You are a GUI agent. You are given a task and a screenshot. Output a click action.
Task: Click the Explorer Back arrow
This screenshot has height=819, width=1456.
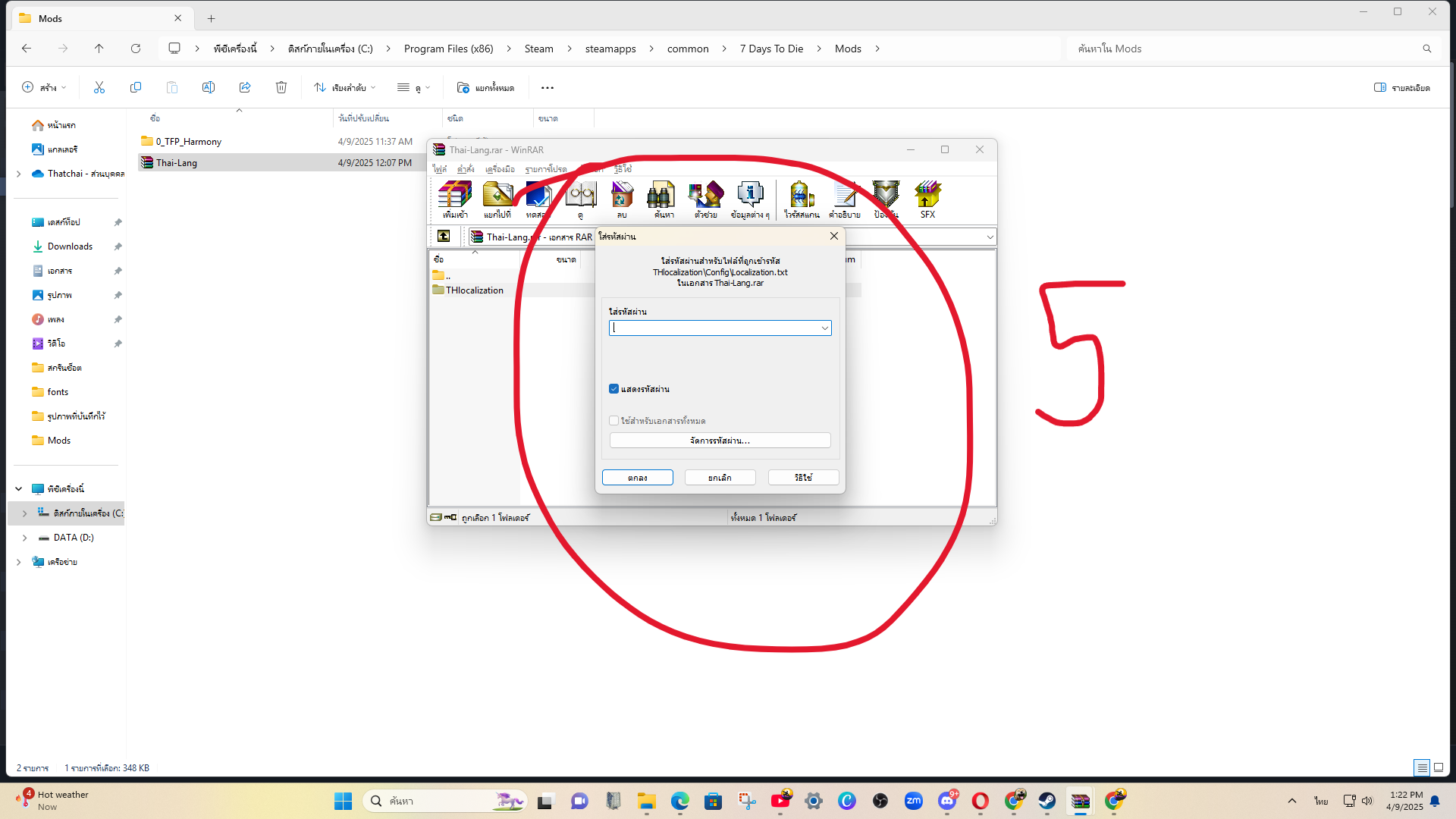point(27,49)
